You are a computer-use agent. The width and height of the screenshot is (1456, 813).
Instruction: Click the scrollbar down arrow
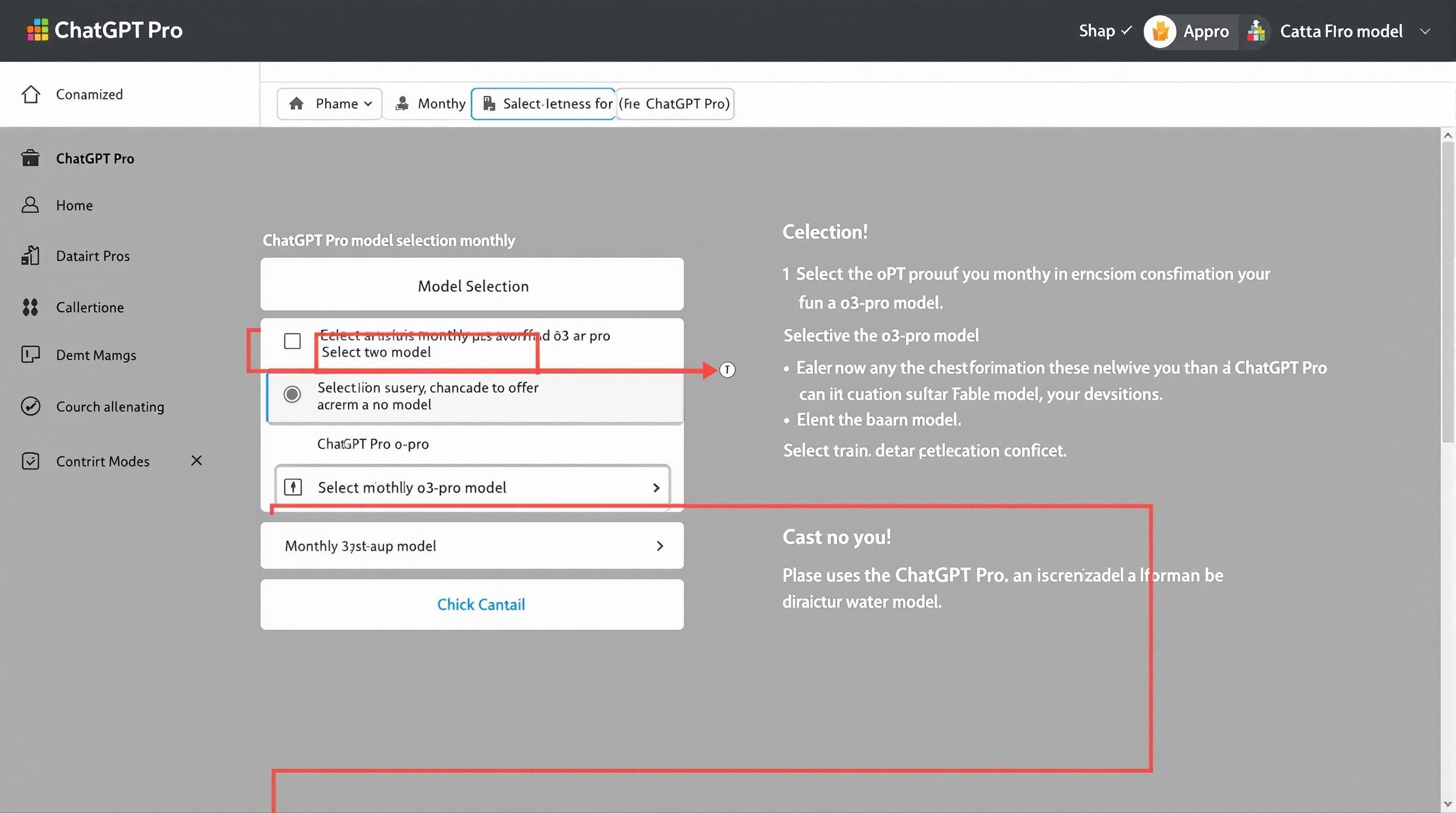tap(1448, 804)
